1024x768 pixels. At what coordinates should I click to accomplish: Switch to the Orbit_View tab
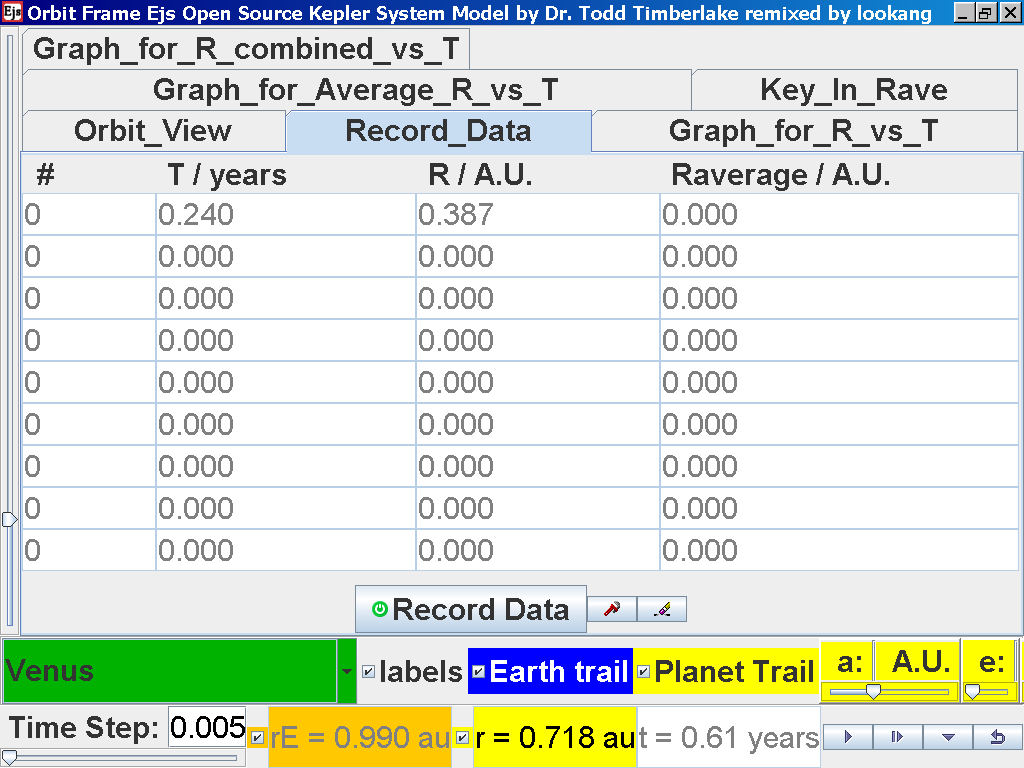click(153, 131)
